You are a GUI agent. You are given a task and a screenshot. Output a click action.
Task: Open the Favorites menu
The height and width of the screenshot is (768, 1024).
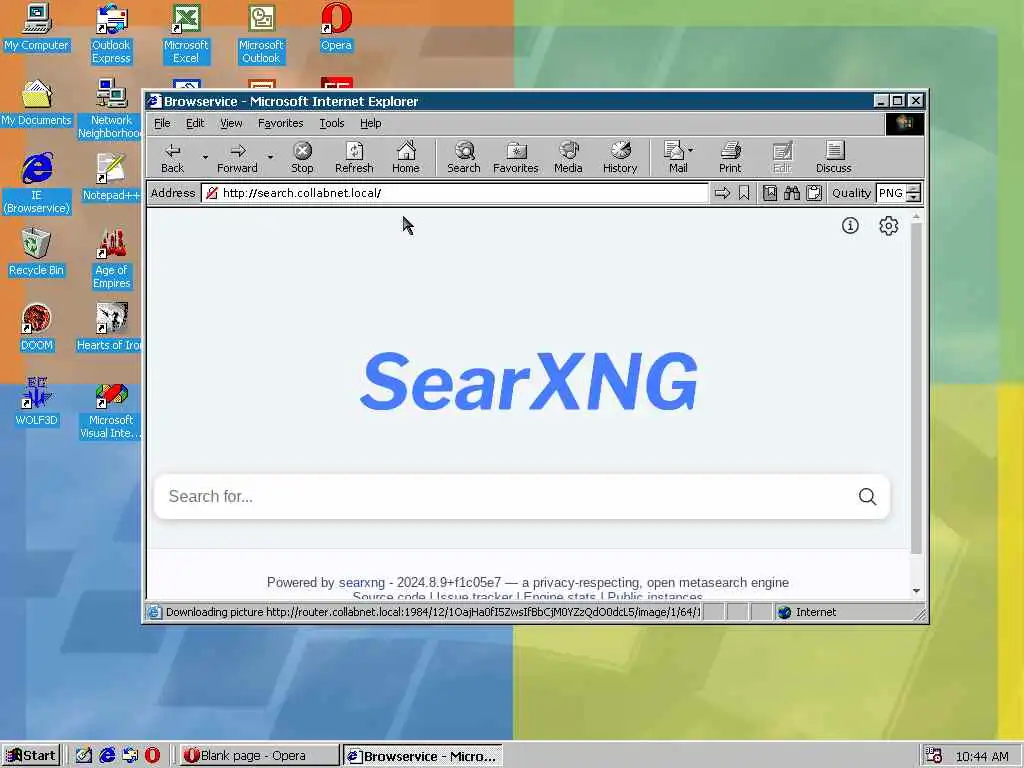(x=281, y=123)
